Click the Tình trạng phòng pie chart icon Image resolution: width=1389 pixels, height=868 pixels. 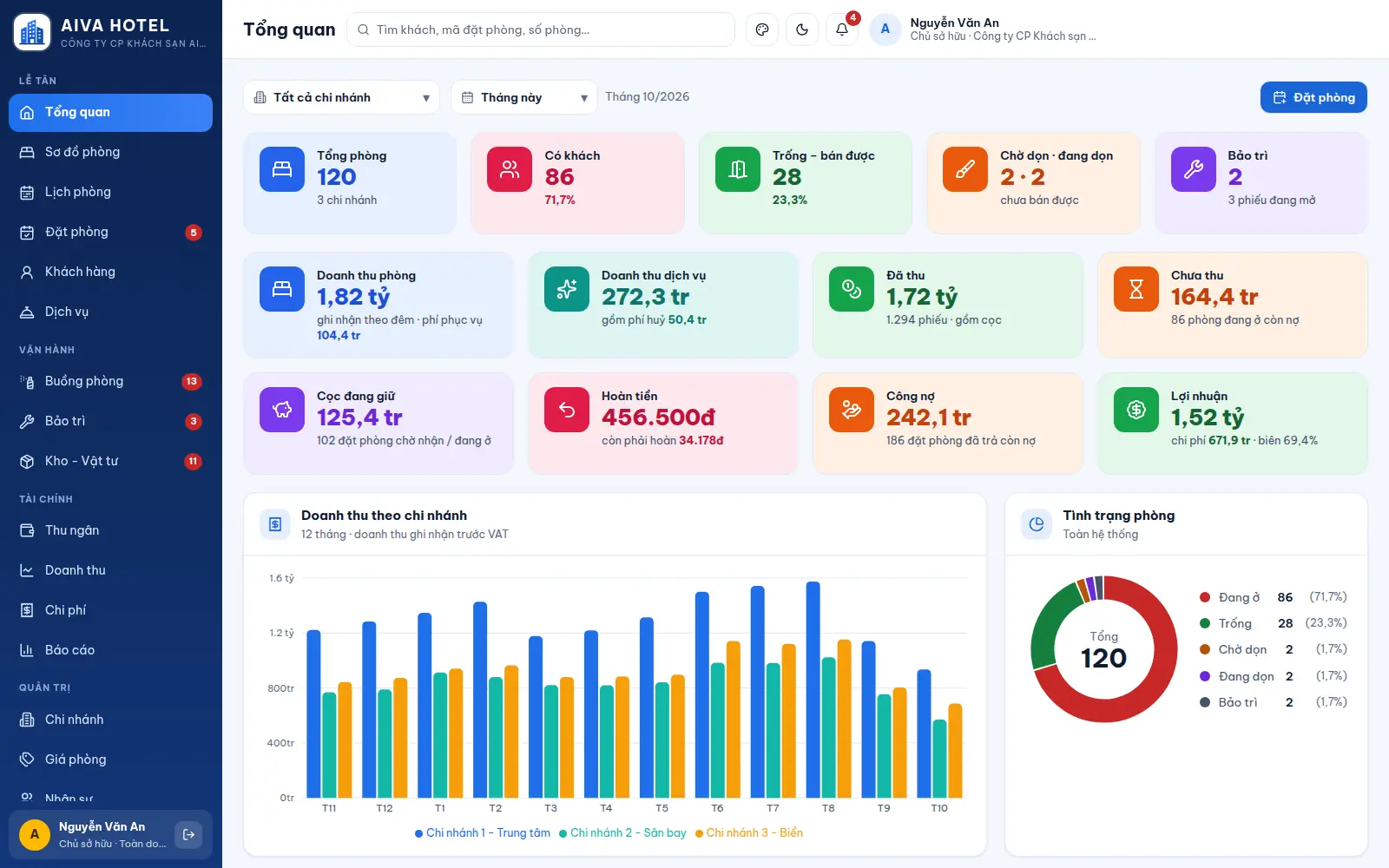[x=1037, y=524]
